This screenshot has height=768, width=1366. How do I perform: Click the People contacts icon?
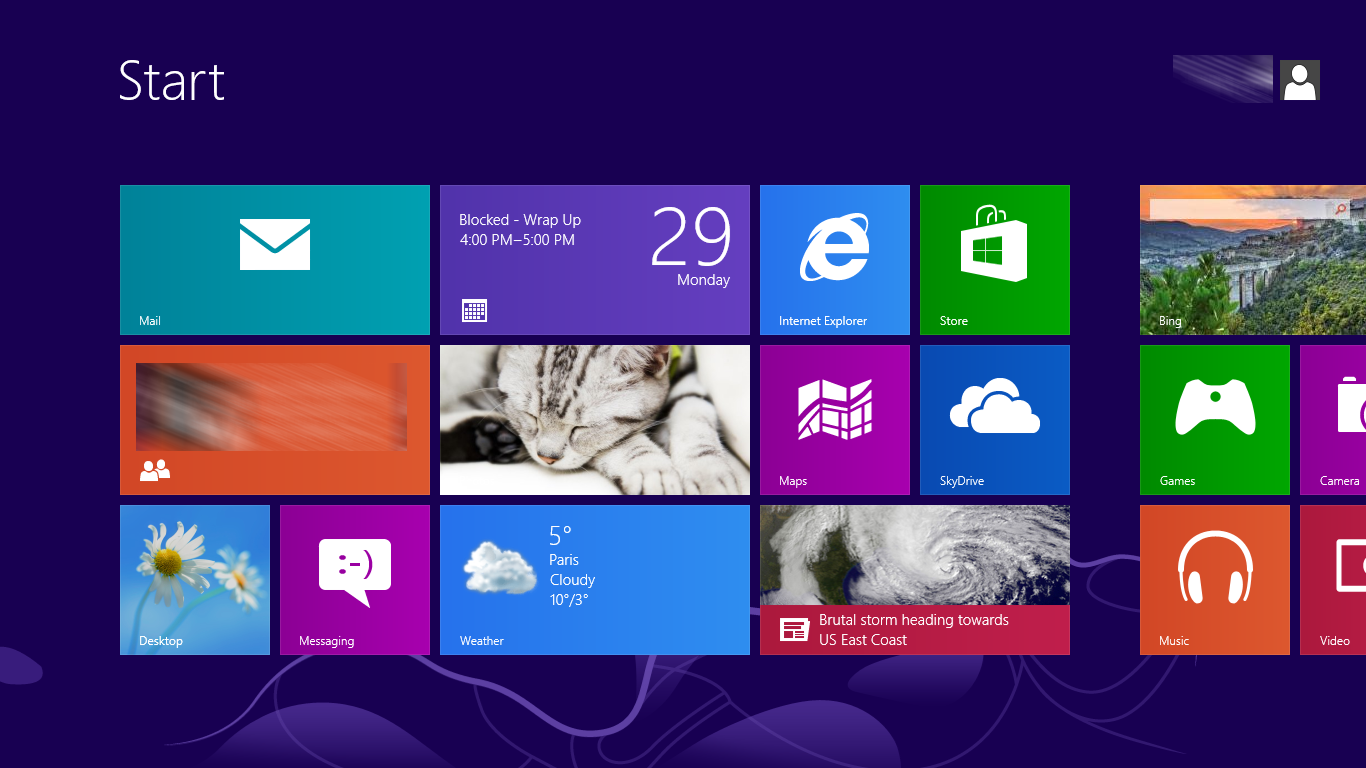155,470
